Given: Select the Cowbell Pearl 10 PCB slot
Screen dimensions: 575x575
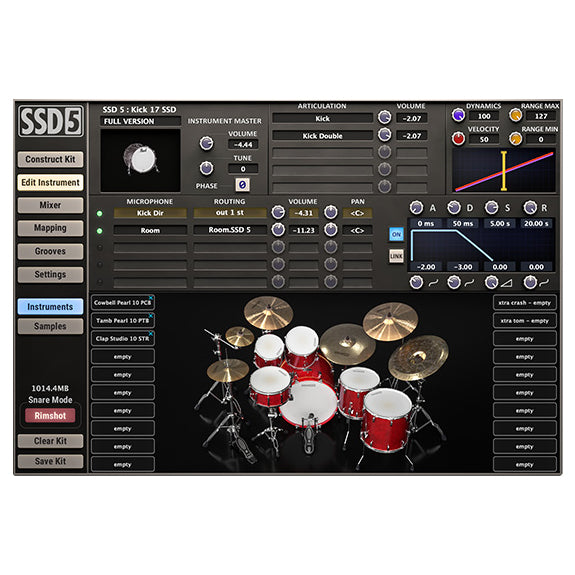Looking at the screenshot, I should point(122,303).
